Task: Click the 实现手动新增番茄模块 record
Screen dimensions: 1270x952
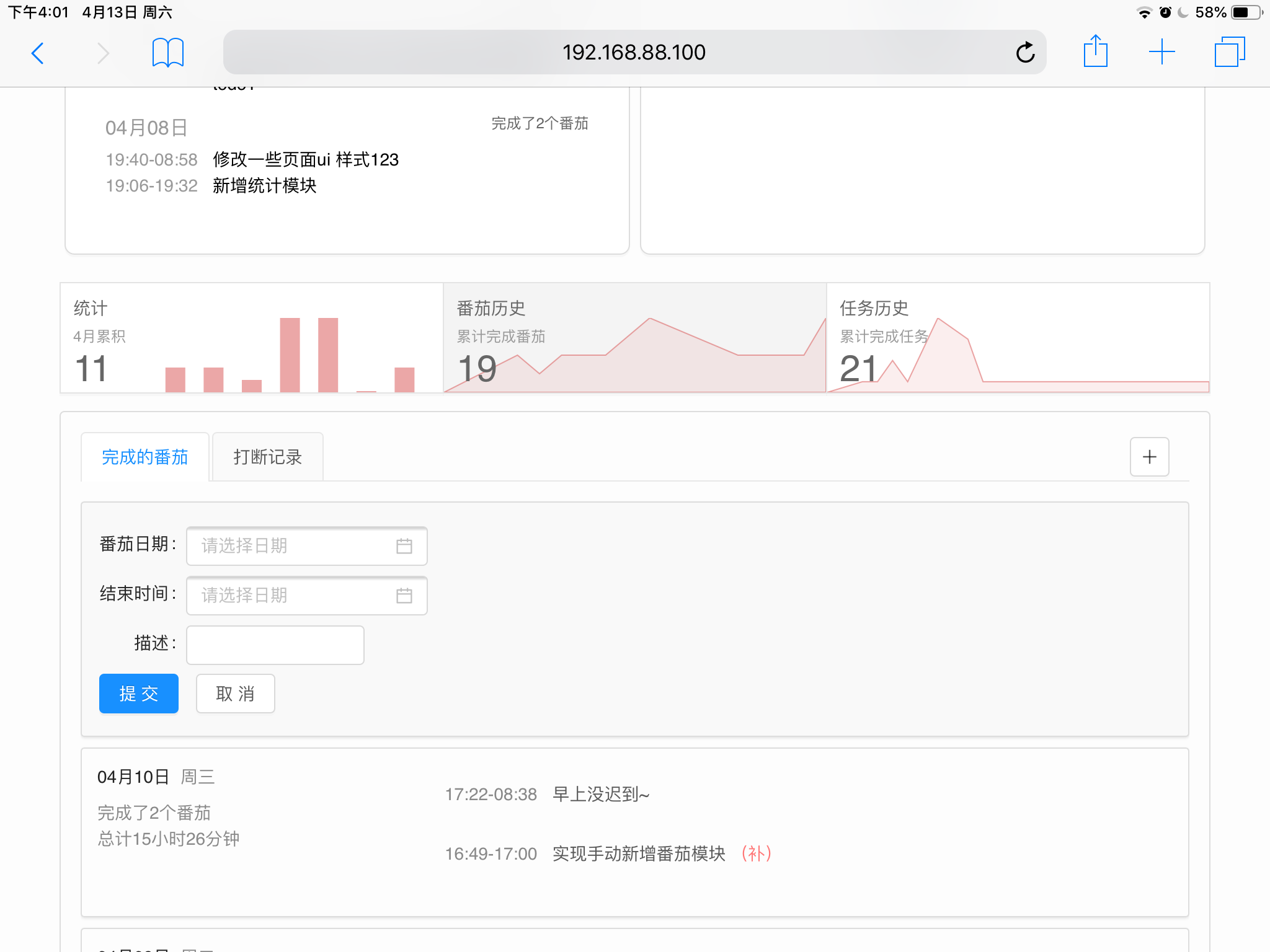Action: [x=639, y=853]
